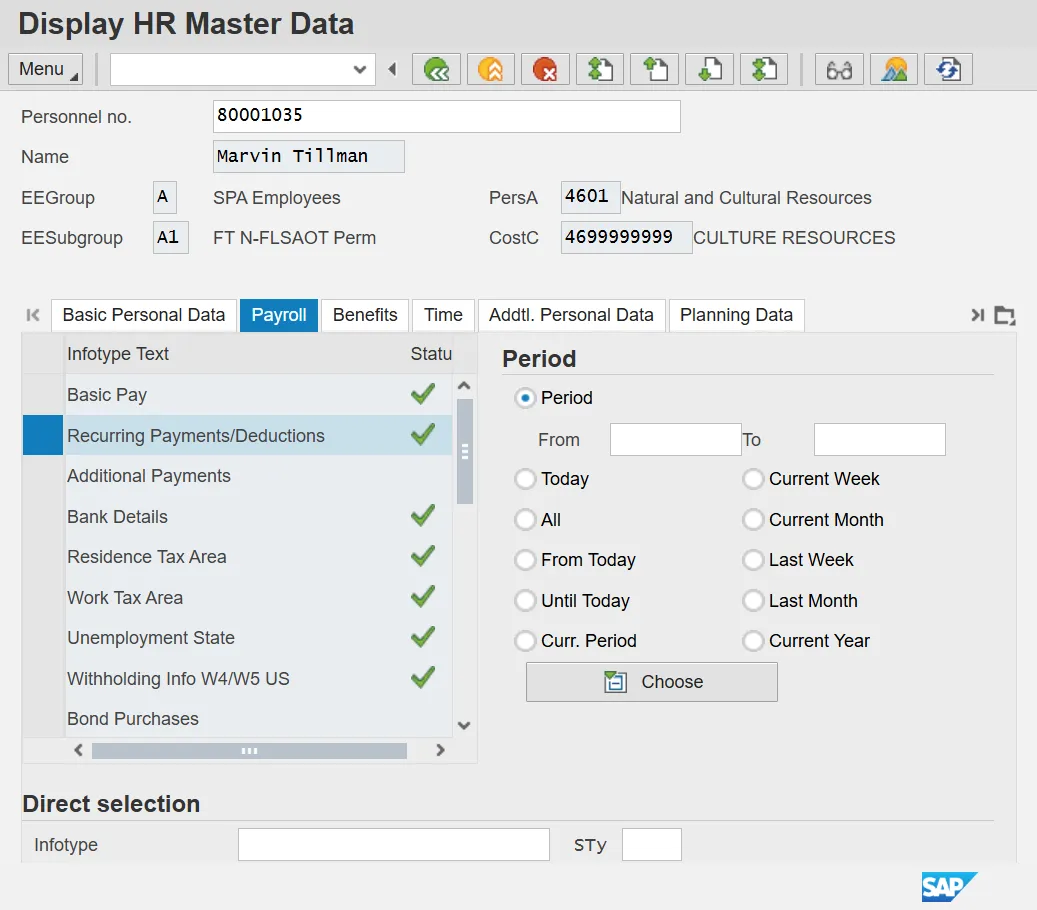Choose the Last Week period option

753,560
